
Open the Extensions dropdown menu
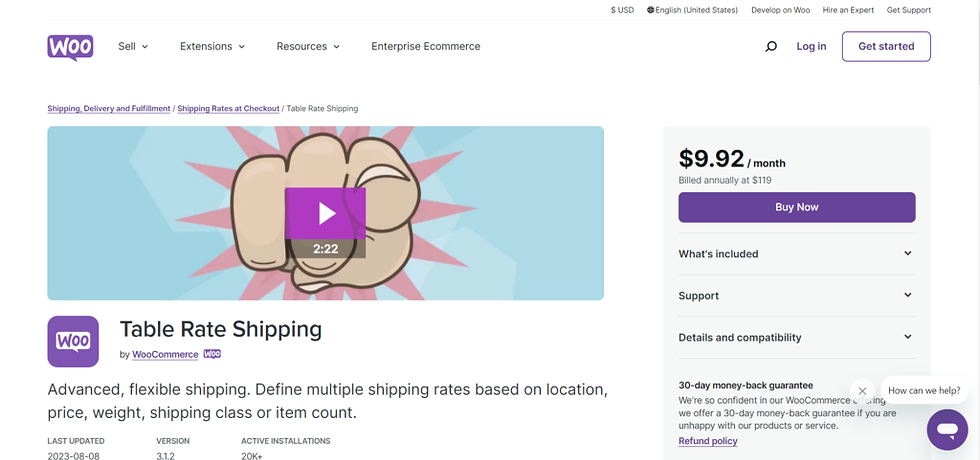pos(212,47)
